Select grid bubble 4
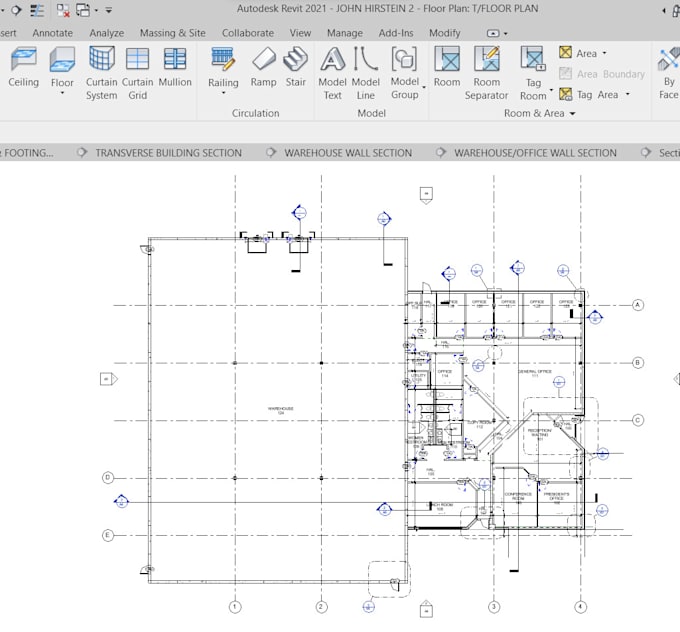Screen dimensions: 680x632 580,606
